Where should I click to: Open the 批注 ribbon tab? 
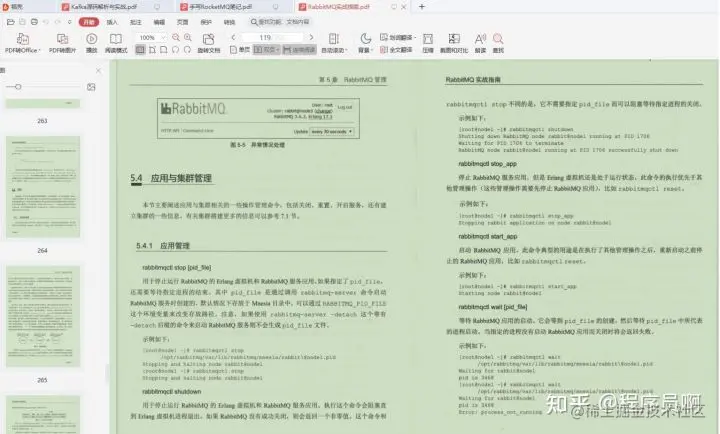click(135, 22)
